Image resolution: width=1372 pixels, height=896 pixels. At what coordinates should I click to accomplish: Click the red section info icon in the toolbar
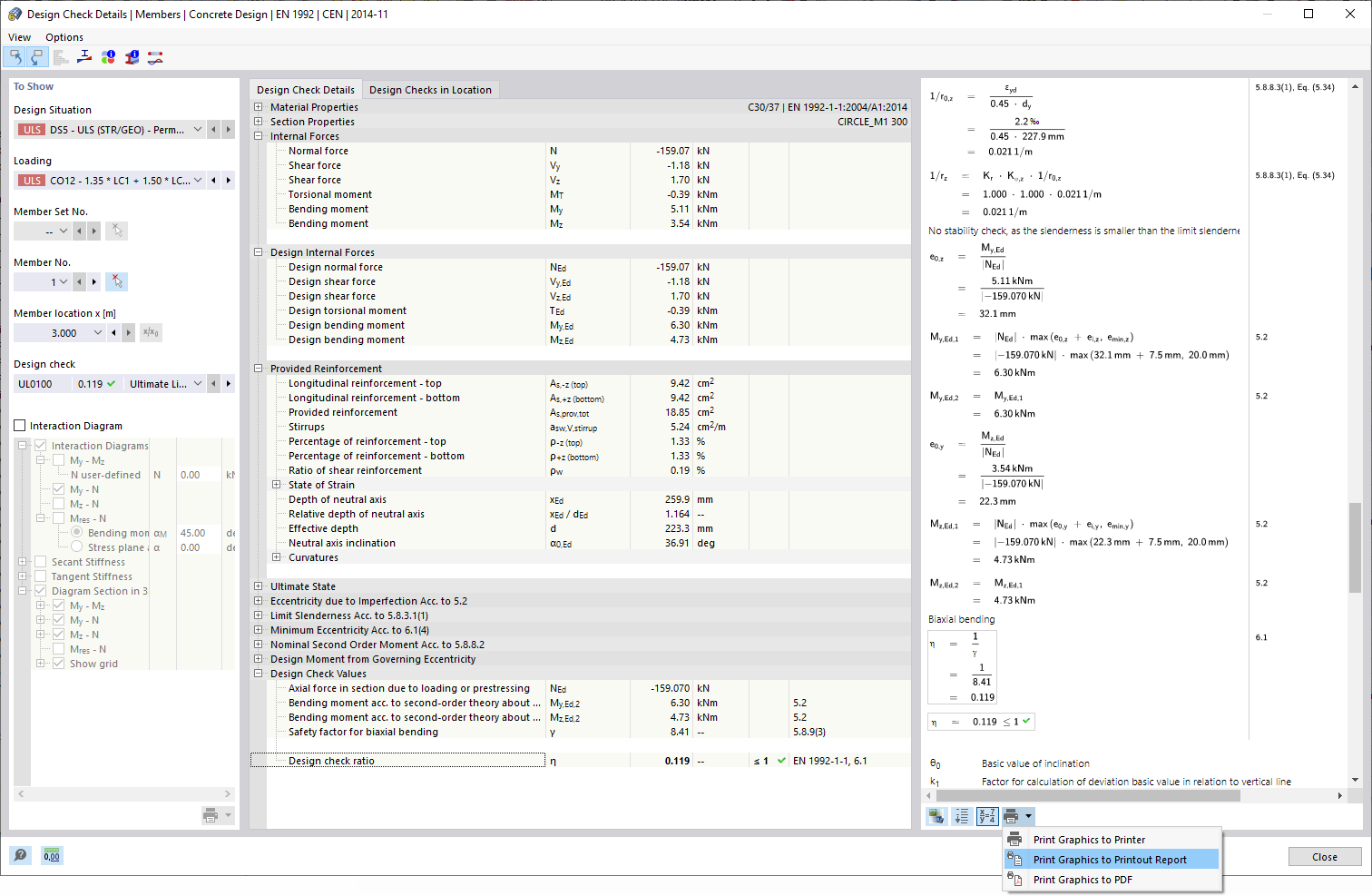click(x=132, y=57)
